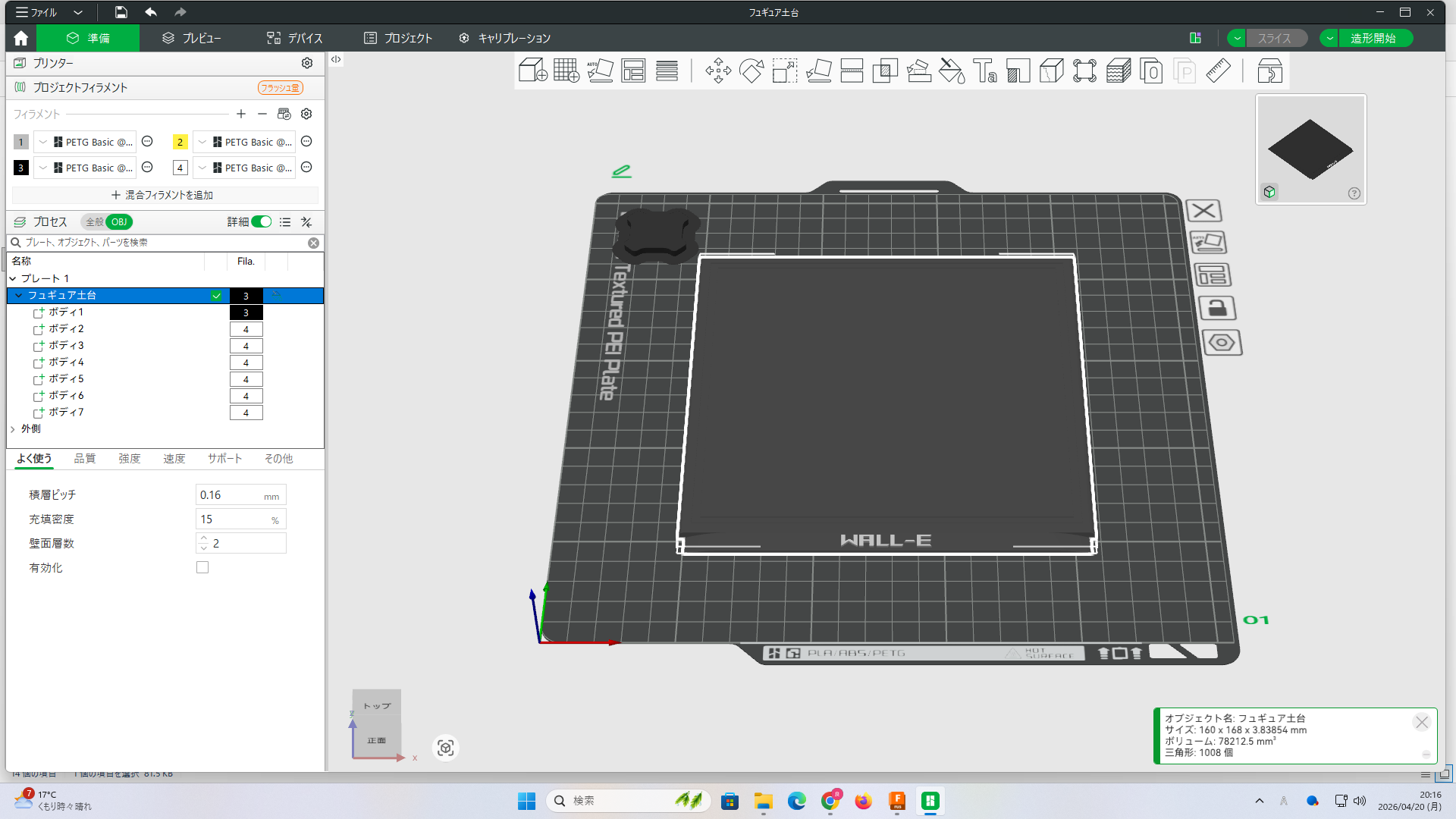Image resolution: width=1456 pixels, height=819 pixels.
Task: Collapse the フュギュア土台 tree node
Action: coord(18,296)
